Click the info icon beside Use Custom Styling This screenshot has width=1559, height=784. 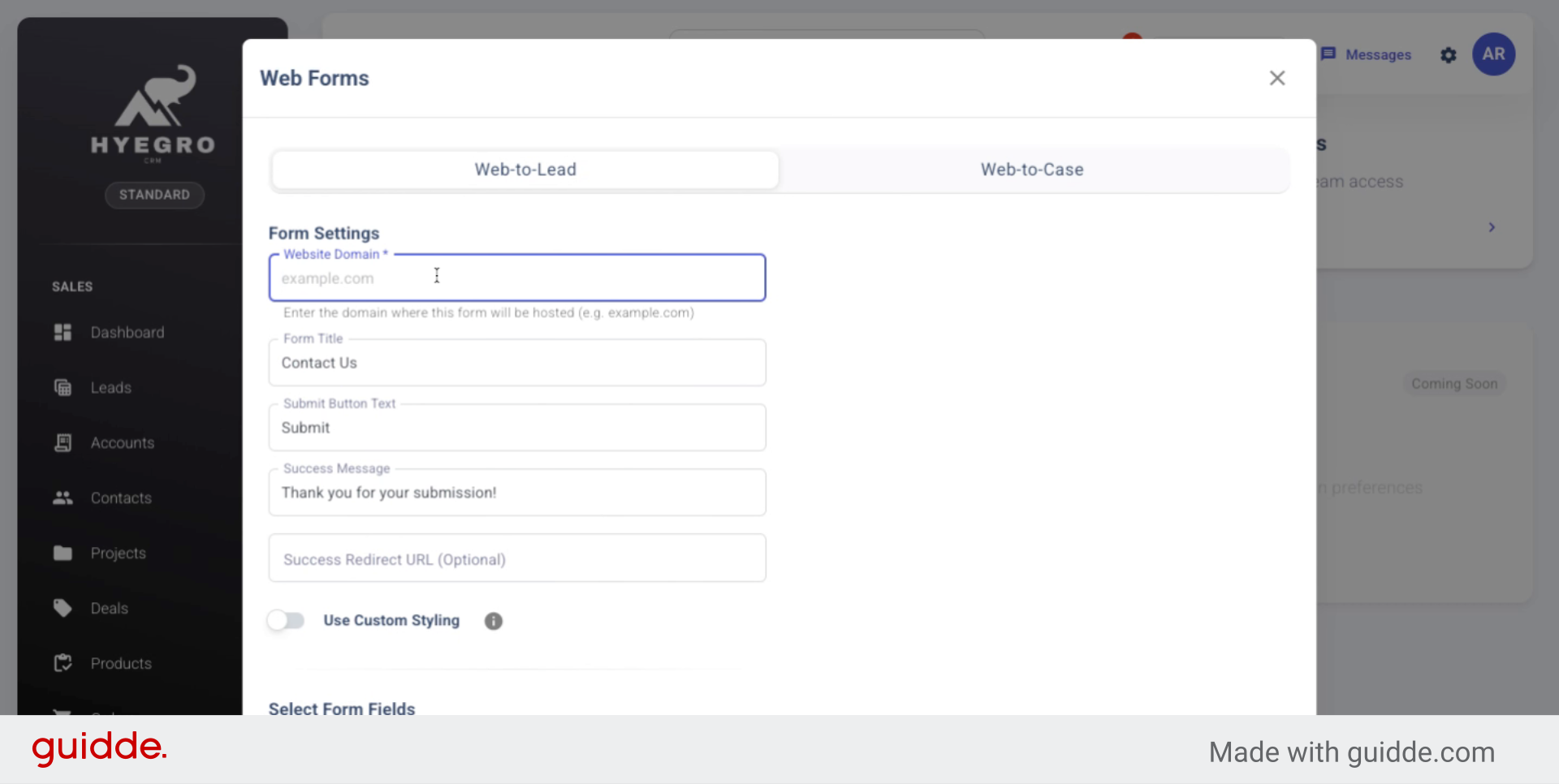click(x=493, y=621)
